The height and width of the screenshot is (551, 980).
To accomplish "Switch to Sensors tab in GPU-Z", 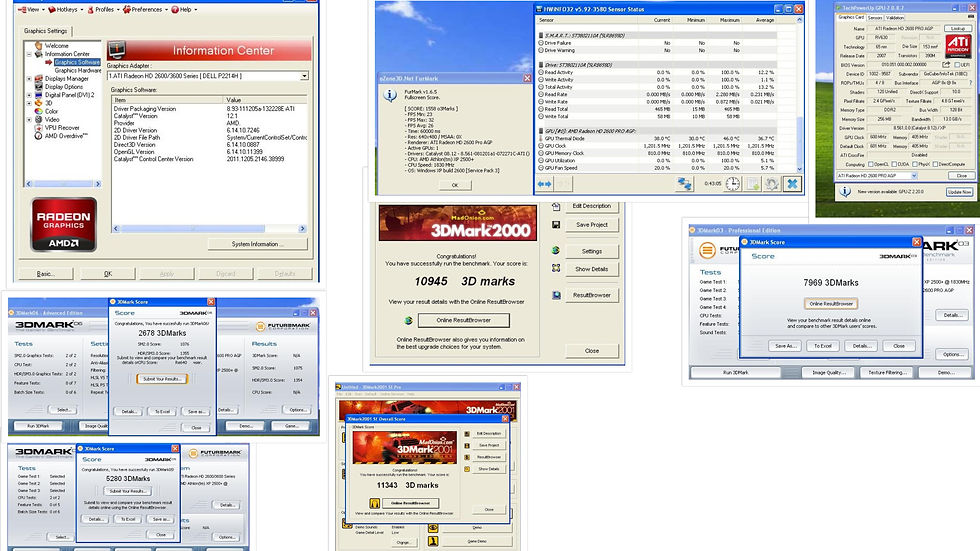I will 875,17.
